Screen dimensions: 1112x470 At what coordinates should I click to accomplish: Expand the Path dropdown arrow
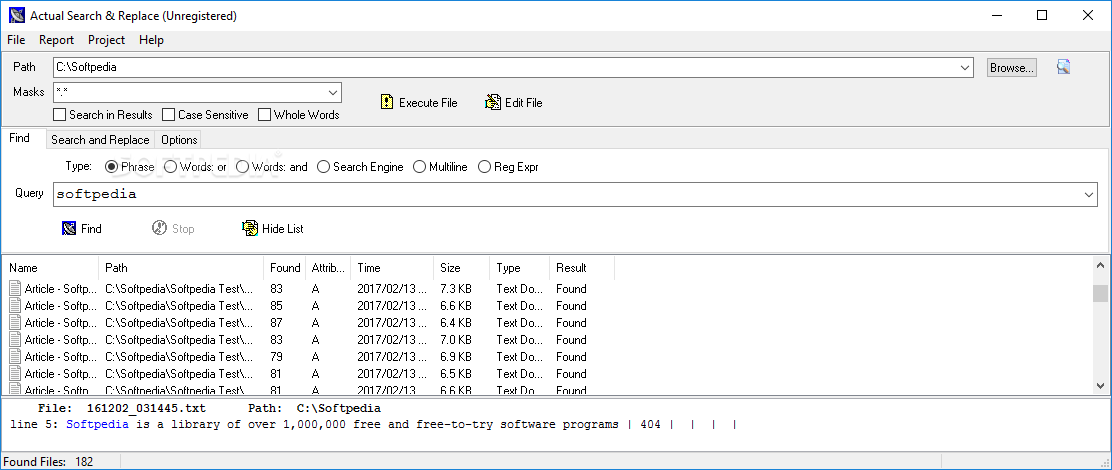pos(965,67)
